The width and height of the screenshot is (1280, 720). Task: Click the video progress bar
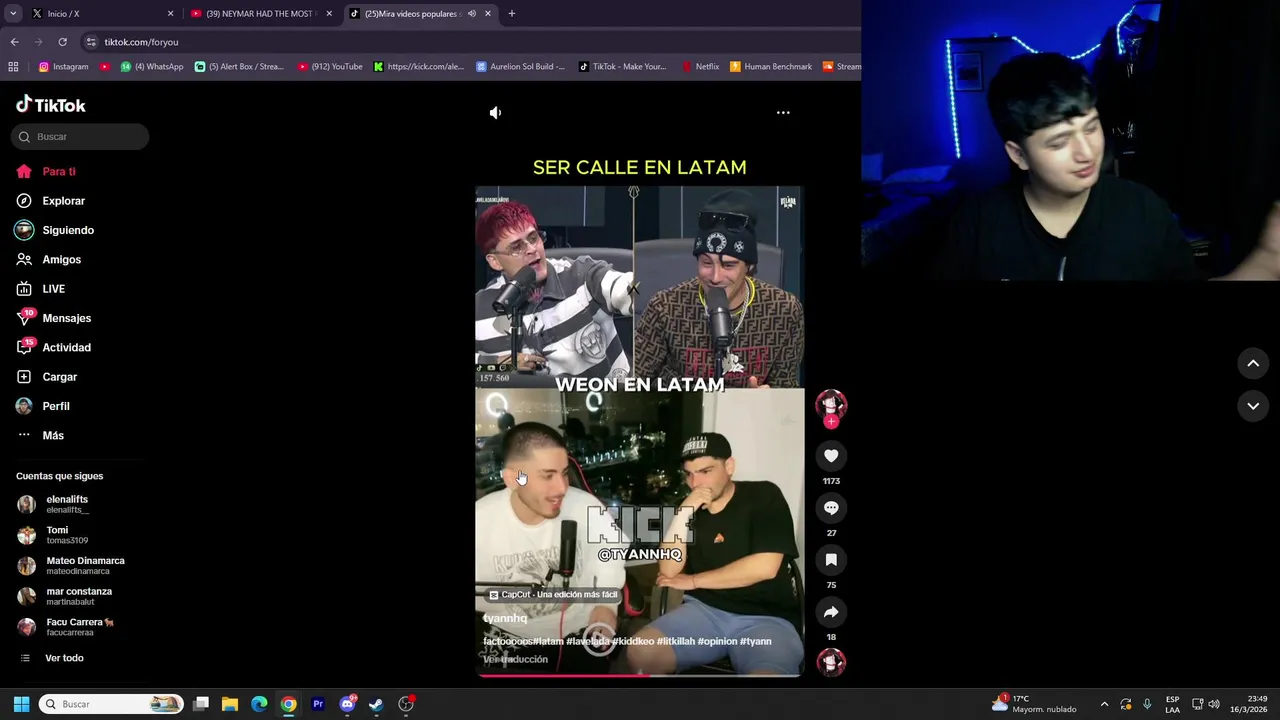639,675
